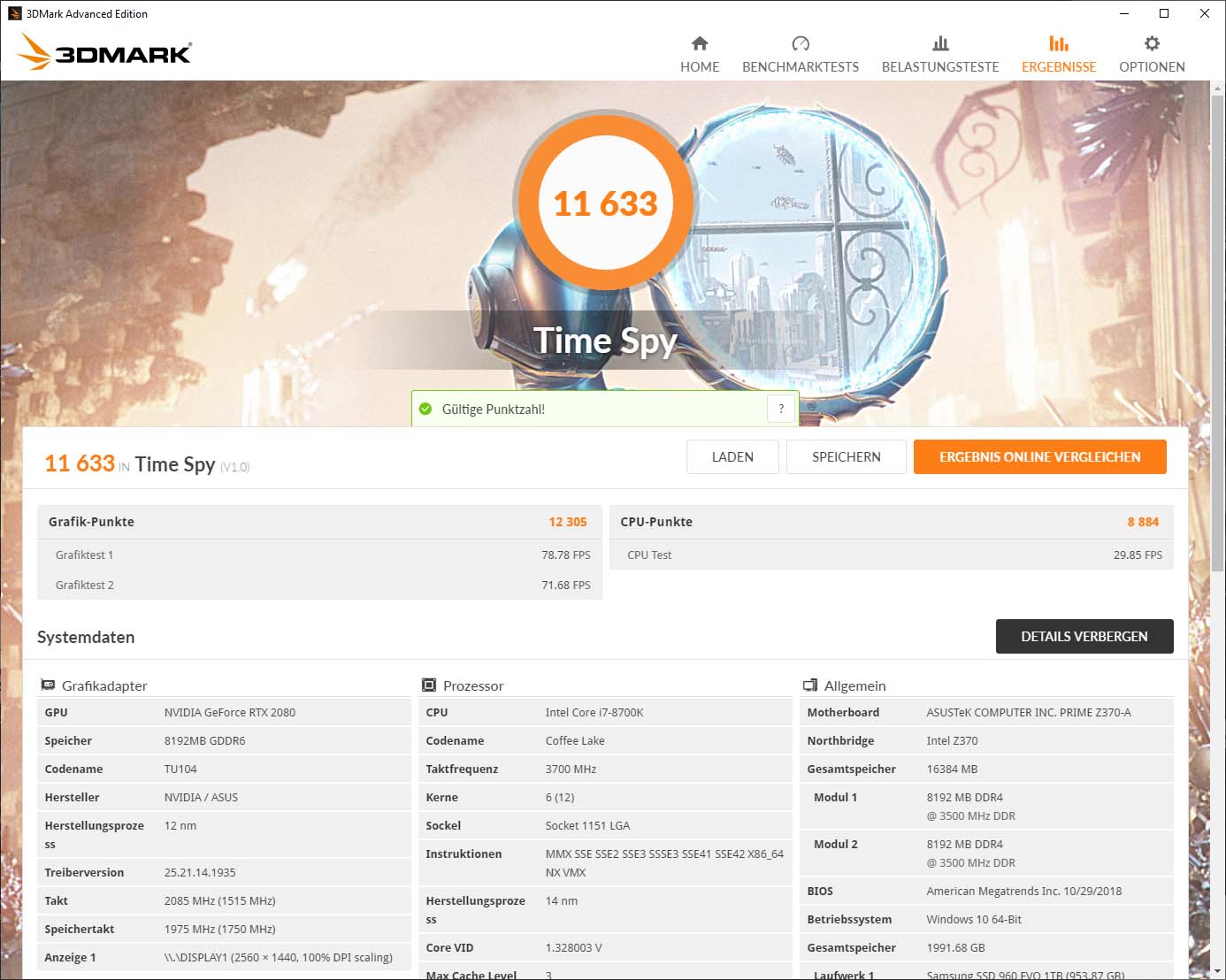Click the Prozessor chip icon

[429, 685]
